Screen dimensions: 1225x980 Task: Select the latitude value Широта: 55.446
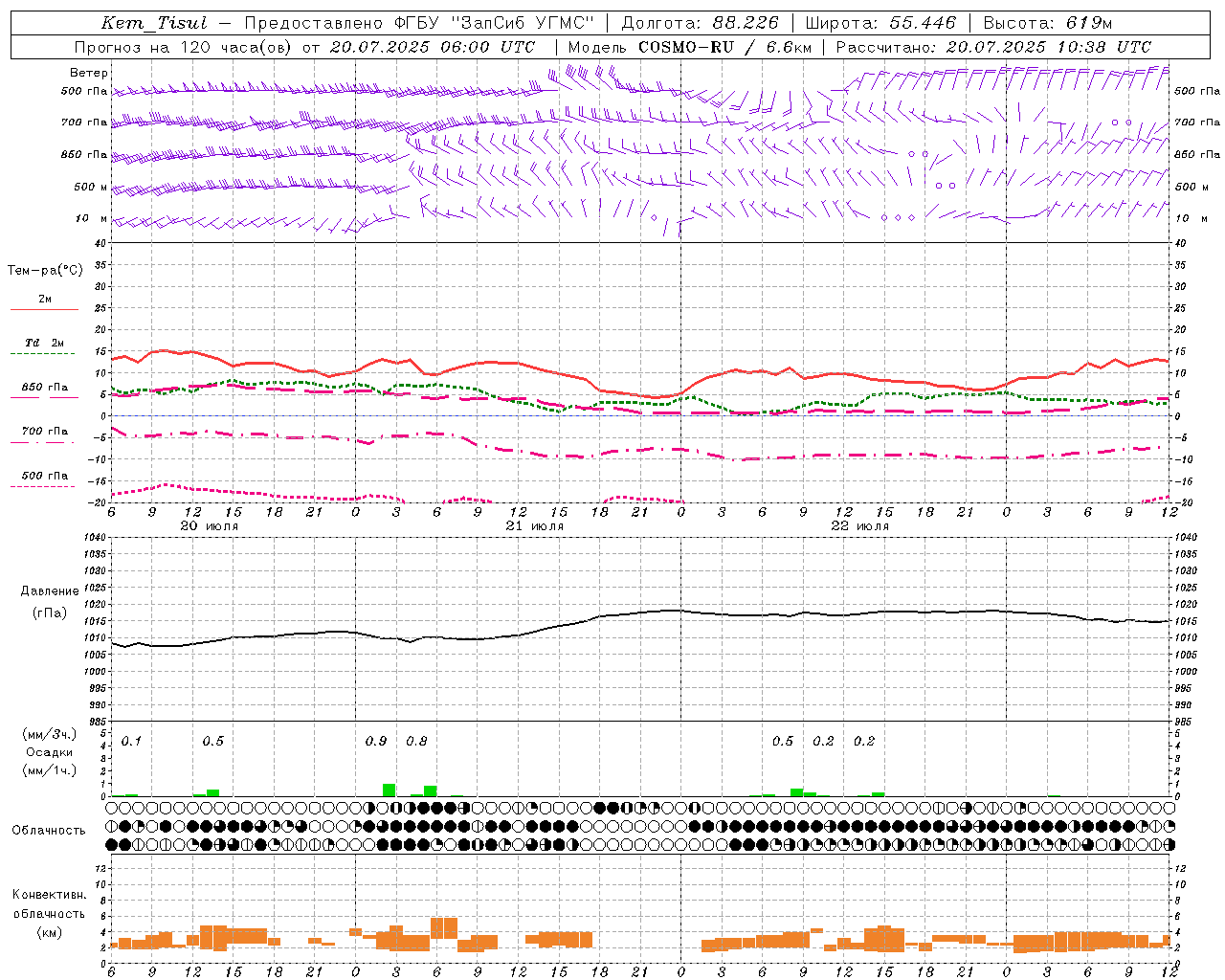click(880, 23)
